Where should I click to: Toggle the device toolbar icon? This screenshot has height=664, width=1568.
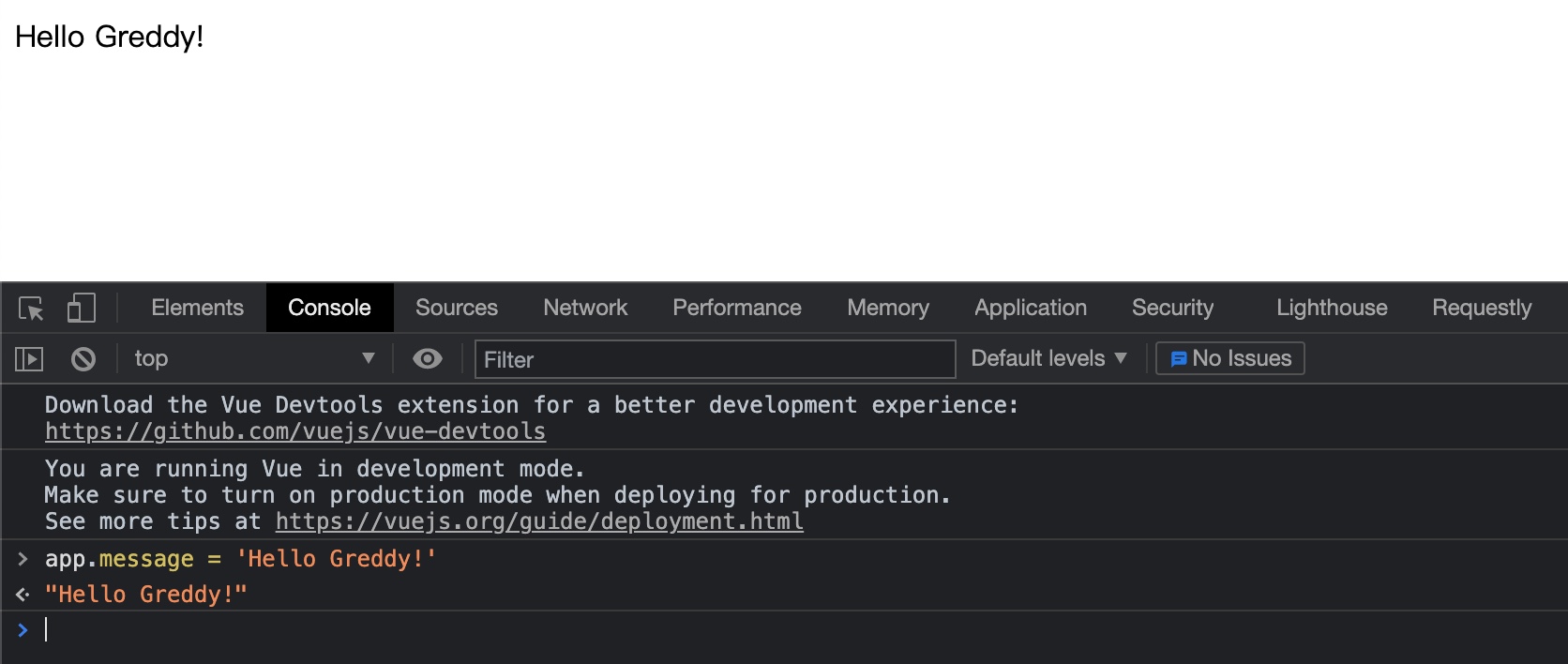click(x=81, y=309)
